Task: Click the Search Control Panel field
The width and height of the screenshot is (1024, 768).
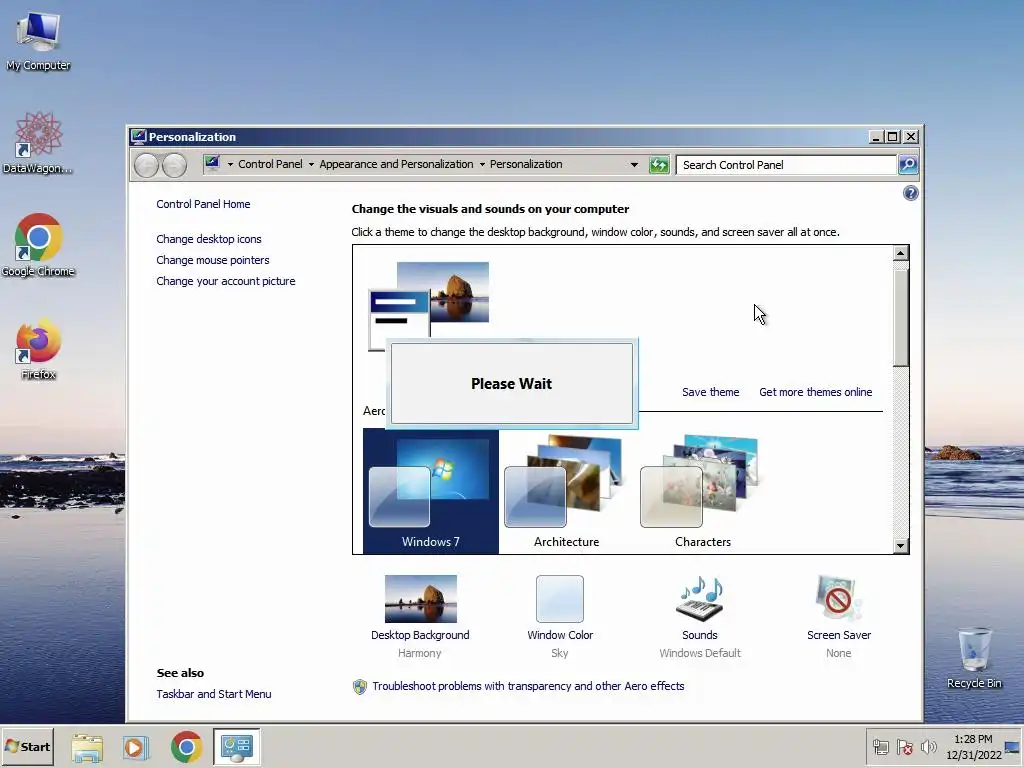Action: (x=786, y=165)
